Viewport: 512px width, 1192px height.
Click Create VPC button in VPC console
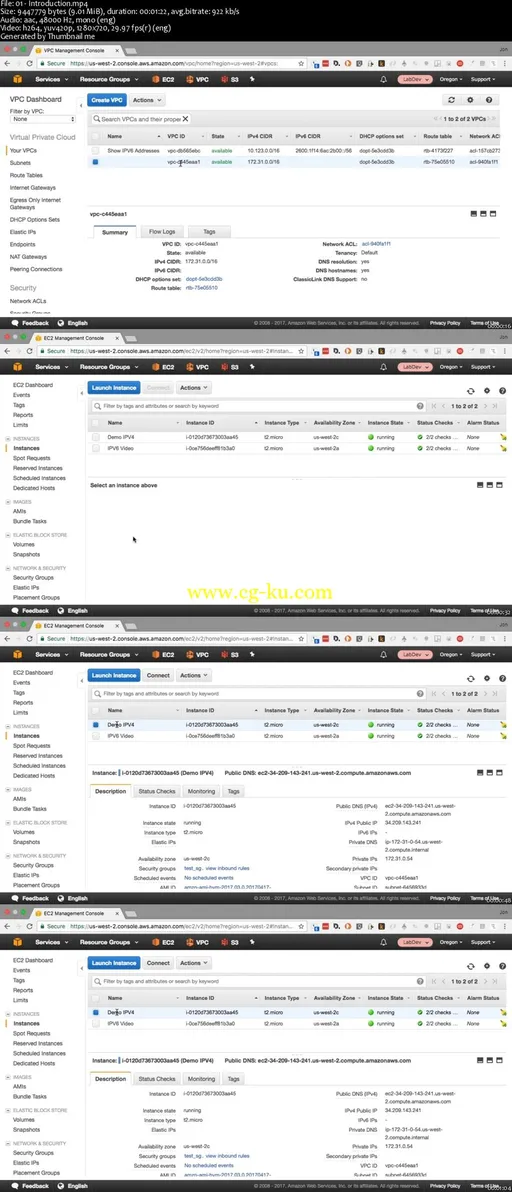(106, 100)
